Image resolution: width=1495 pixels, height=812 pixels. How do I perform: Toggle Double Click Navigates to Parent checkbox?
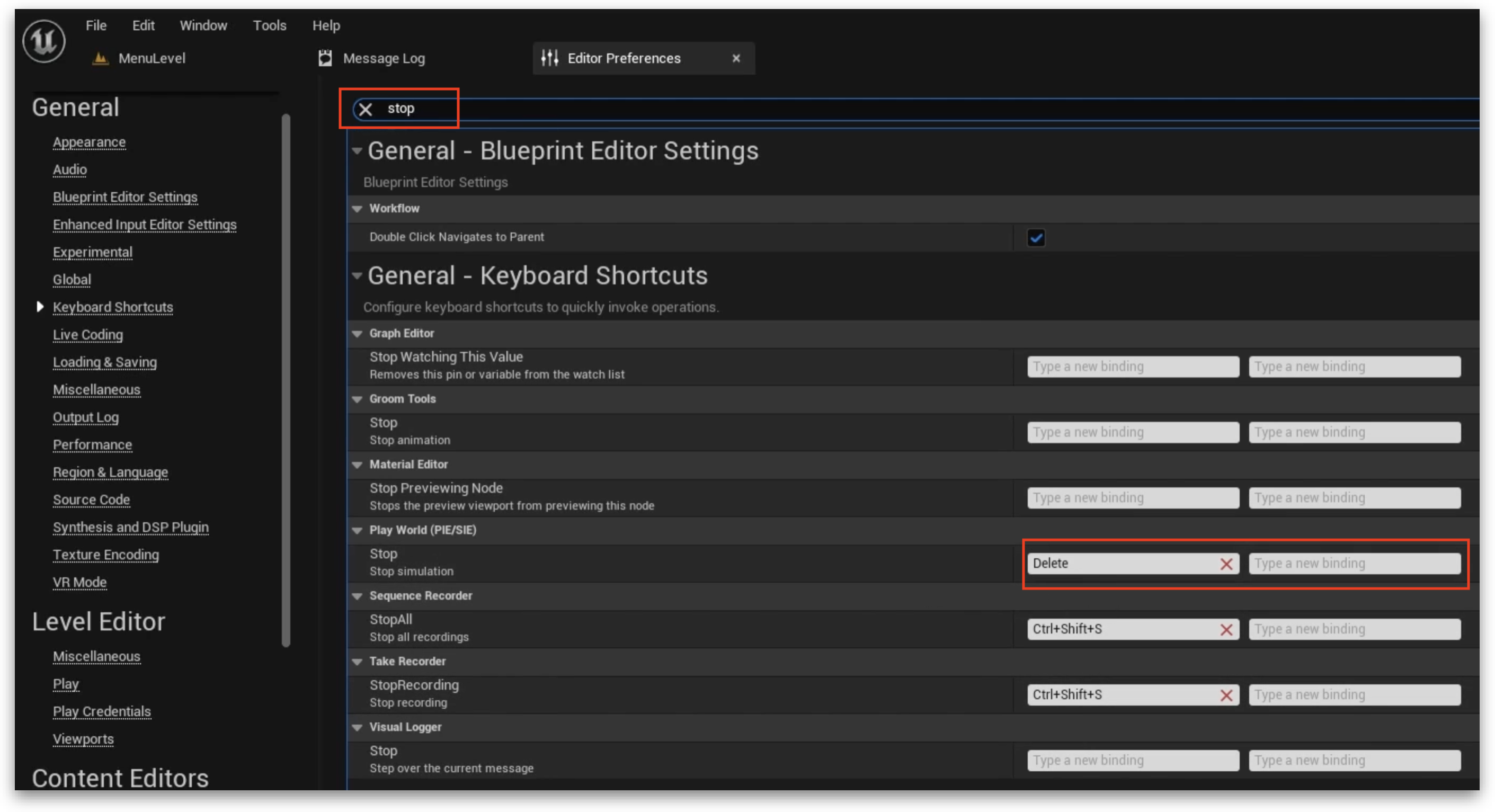tap(1036, 237)
